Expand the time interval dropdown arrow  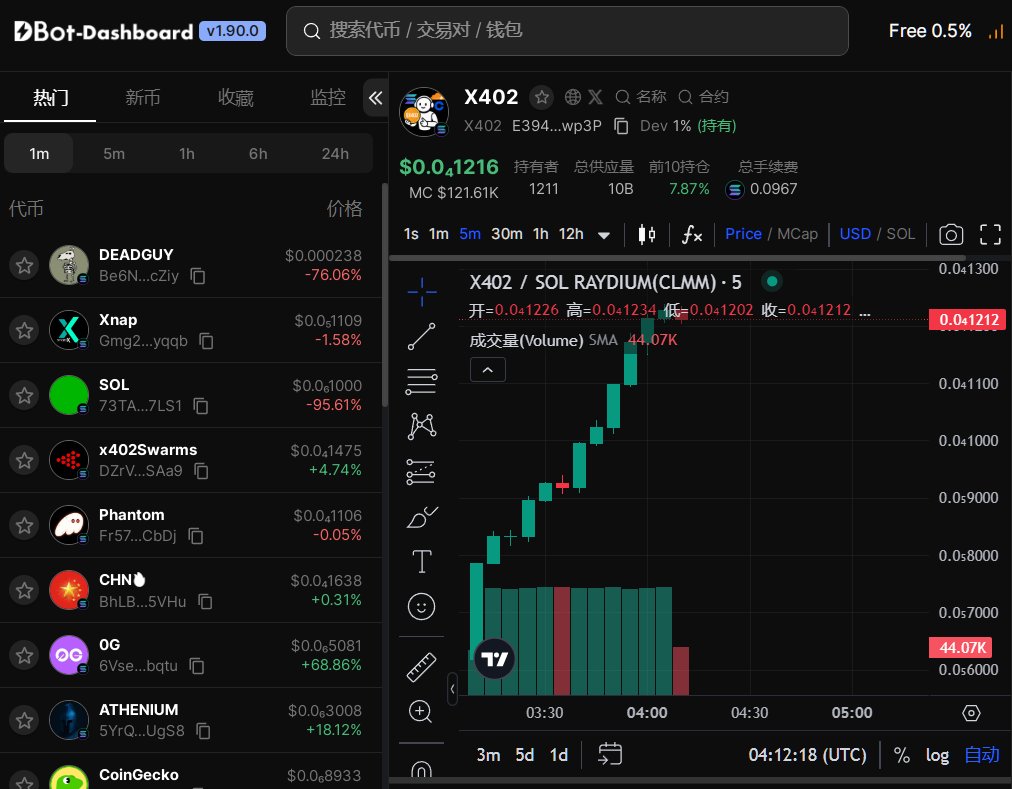point(604,235)
